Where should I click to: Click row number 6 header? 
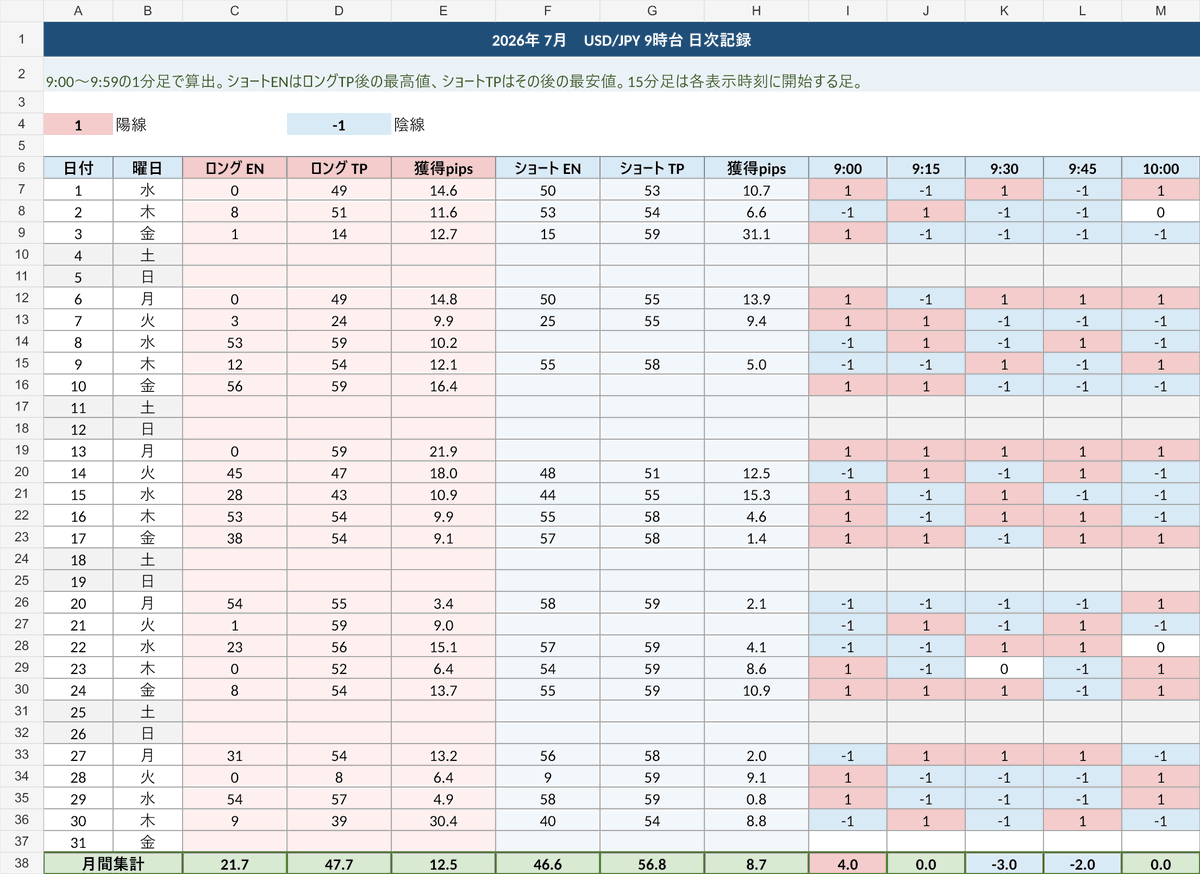click(21, 168)
